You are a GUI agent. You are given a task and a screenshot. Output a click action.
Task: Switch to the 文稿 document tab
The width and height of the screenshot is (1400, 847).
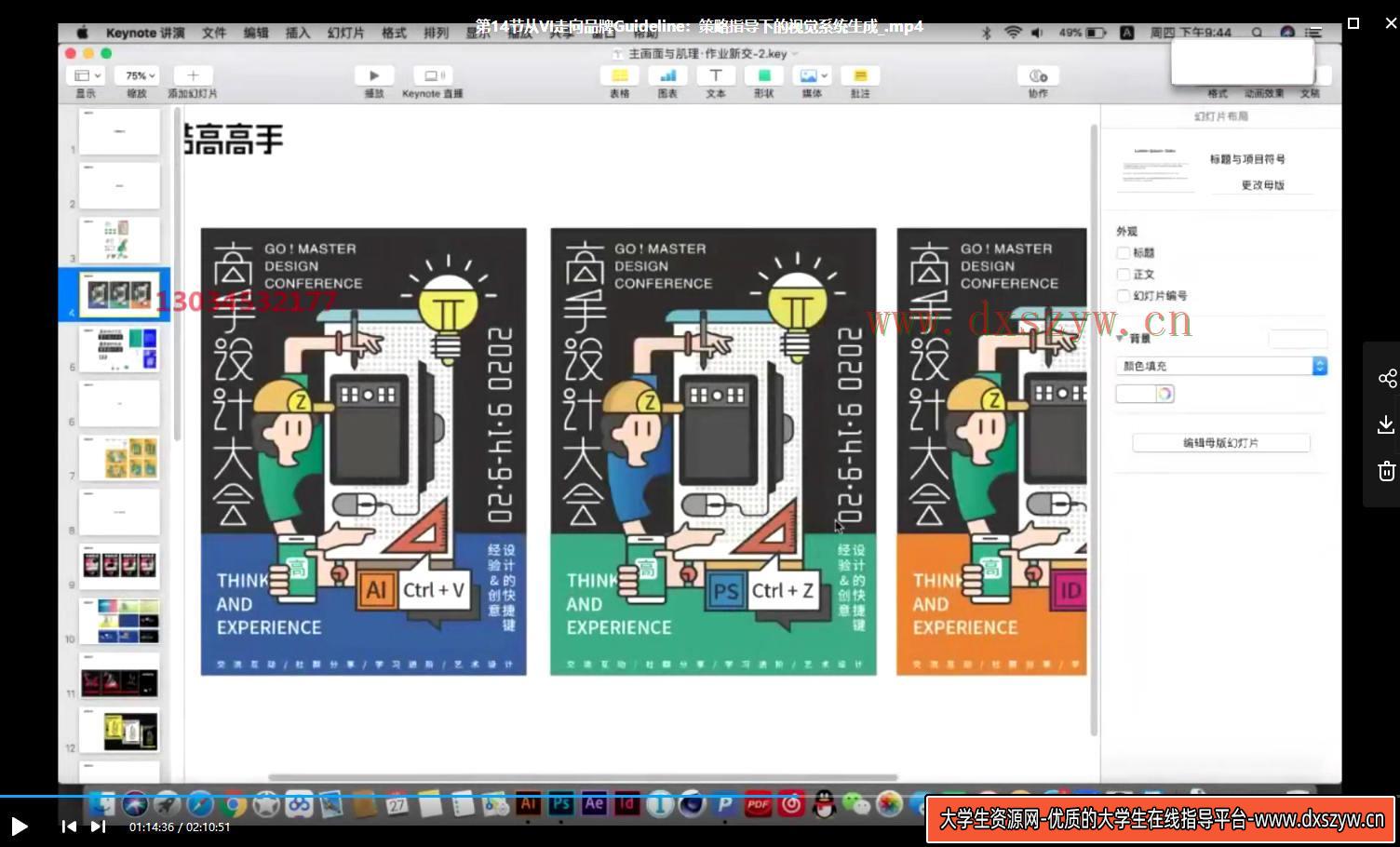point(1310,93)
